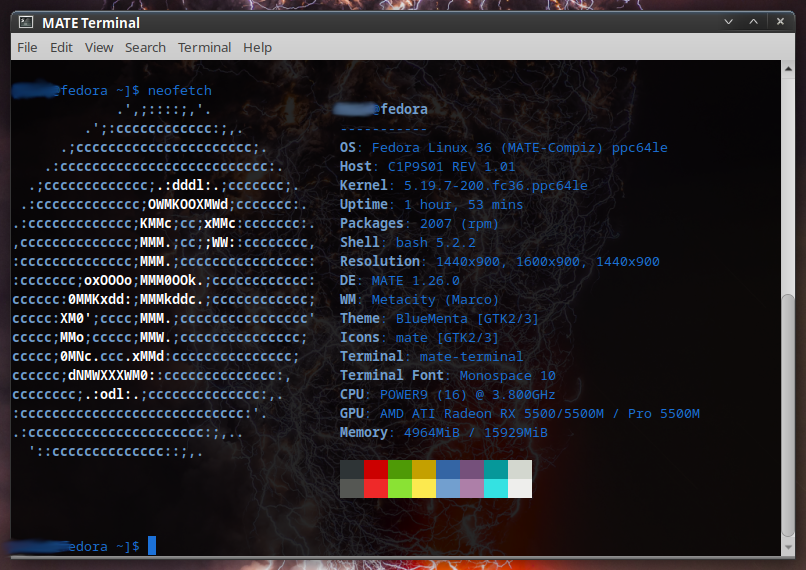Image resolution: width=806 pixels, height=570 pixels.
Task: Click the 'neofetch' command text
Action: (180, 90)
